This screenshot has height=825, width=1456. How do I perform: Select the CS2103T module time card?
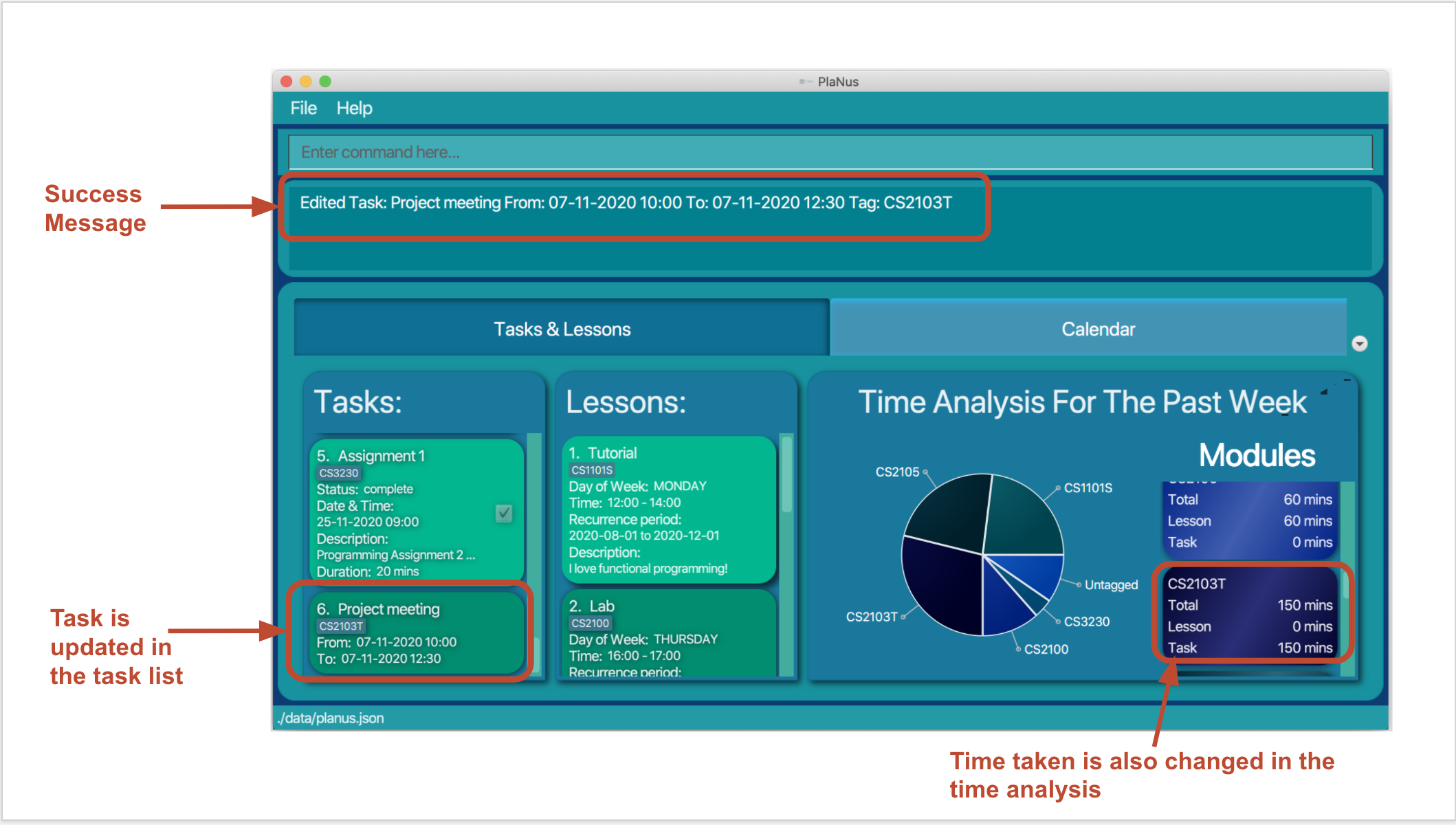1250,614
